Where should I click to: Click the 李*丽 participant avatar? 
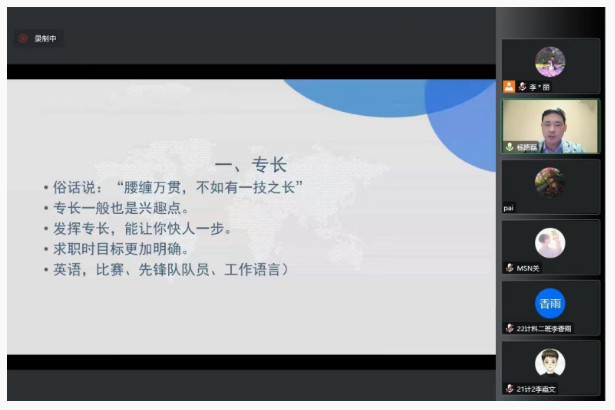coord(550,61)
